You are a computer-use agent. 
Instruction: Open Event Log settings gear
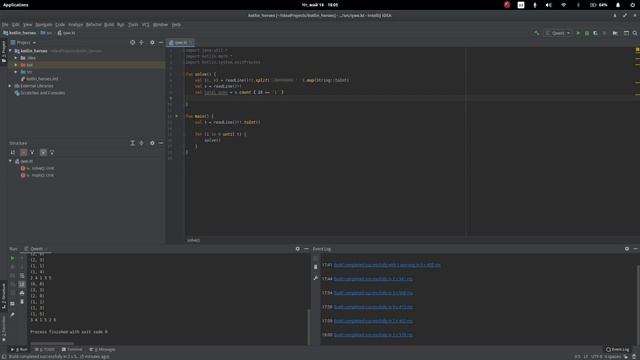627,249
